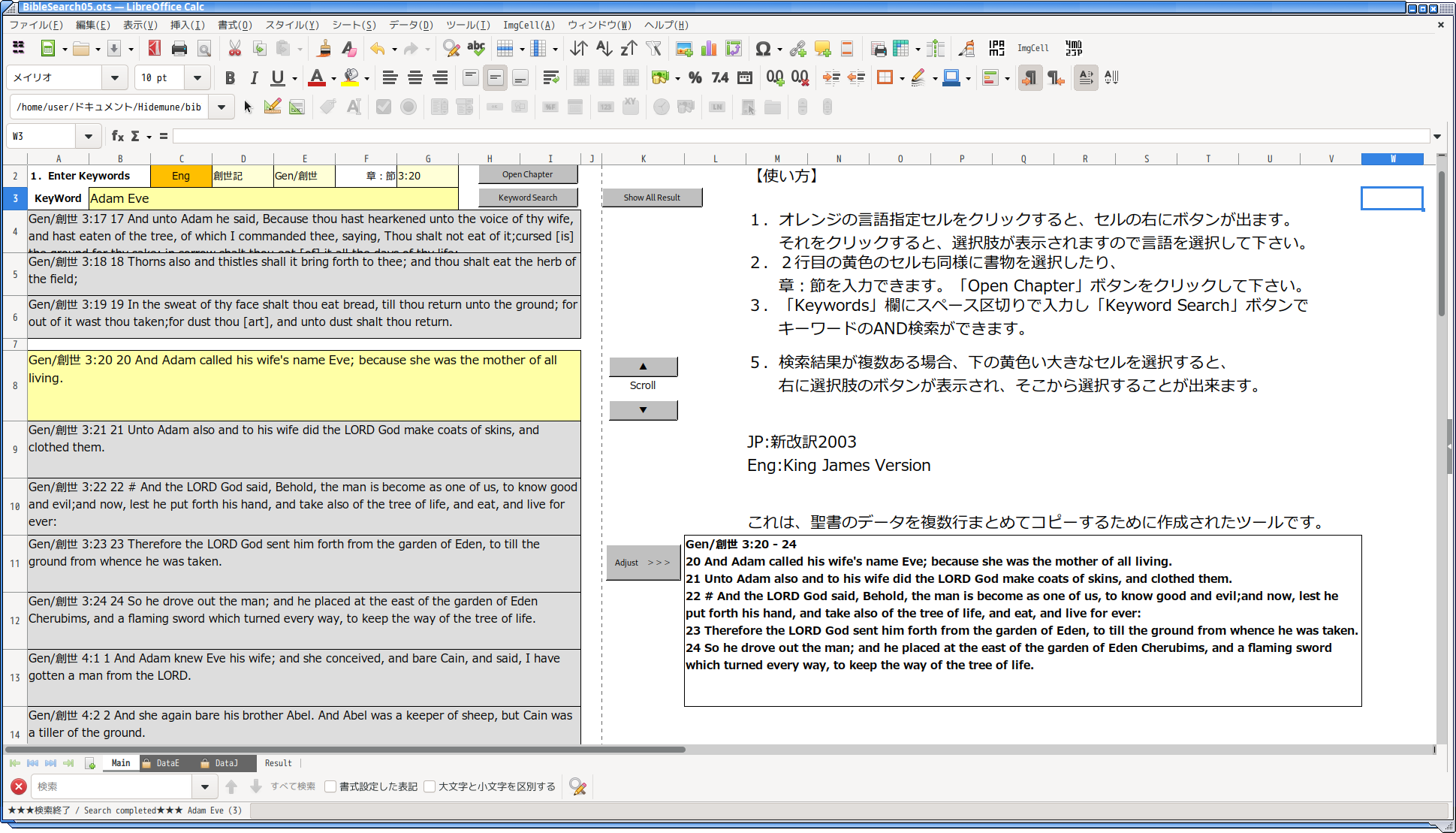
Task: Apply the yellow background color swatch
Action: tap(350, 77)
